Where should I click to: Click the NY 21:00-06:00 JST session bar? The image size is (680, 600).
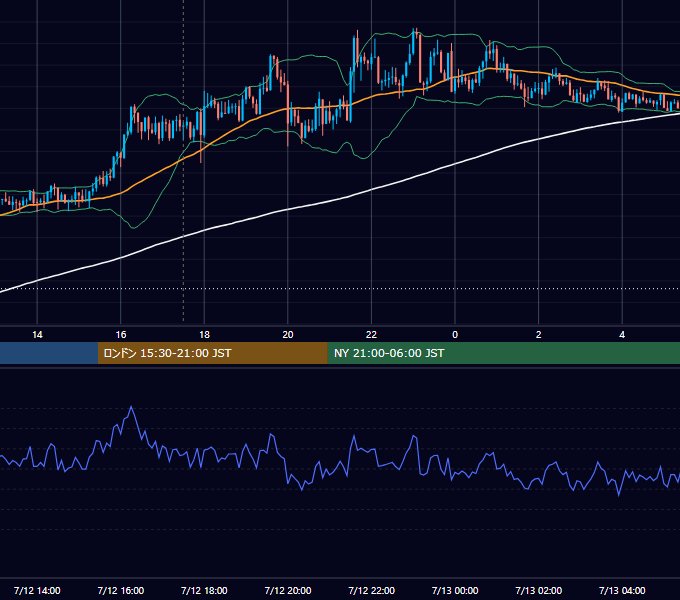[x=503, y=353]
